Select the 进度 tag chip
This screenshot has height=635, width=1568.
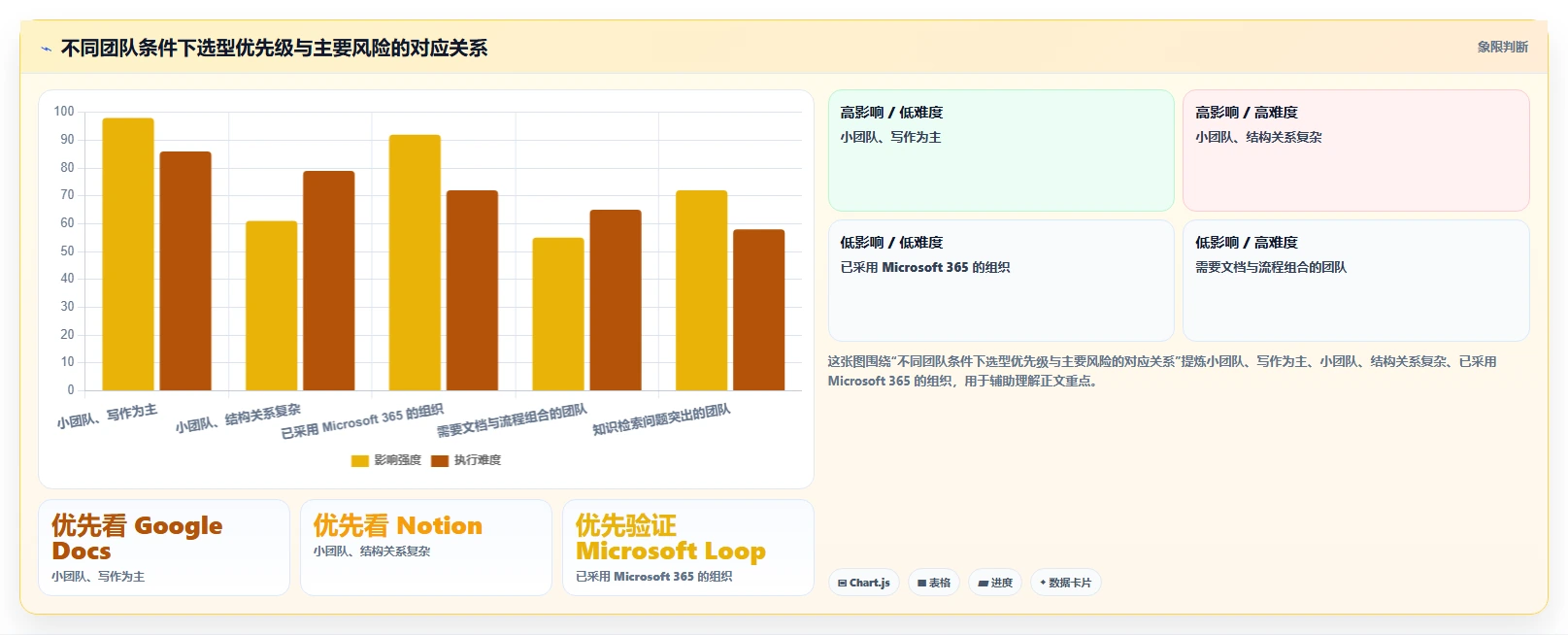point(994,583)
